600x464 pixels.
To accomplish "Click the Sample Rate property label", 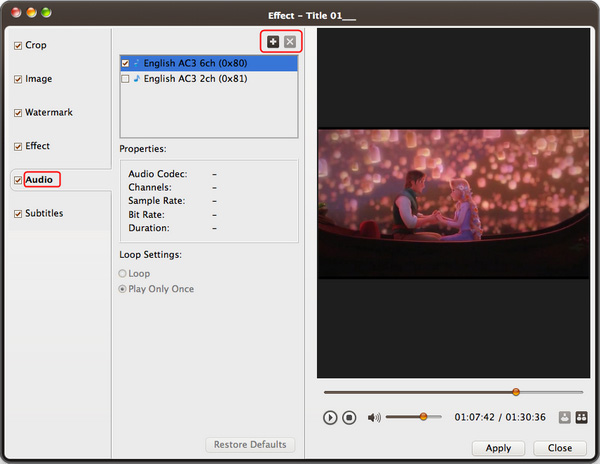I will 157,201.
